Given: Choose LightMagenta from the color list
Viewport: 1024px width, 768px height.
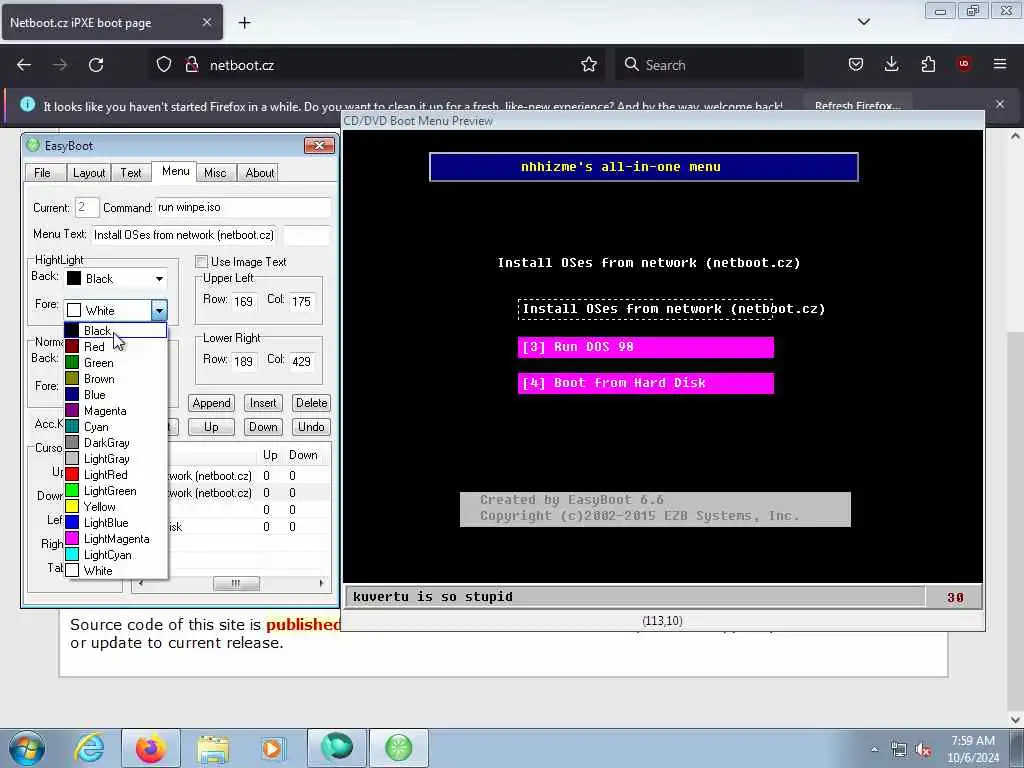Looking at the screenshot, I should (x=116, y=539).
